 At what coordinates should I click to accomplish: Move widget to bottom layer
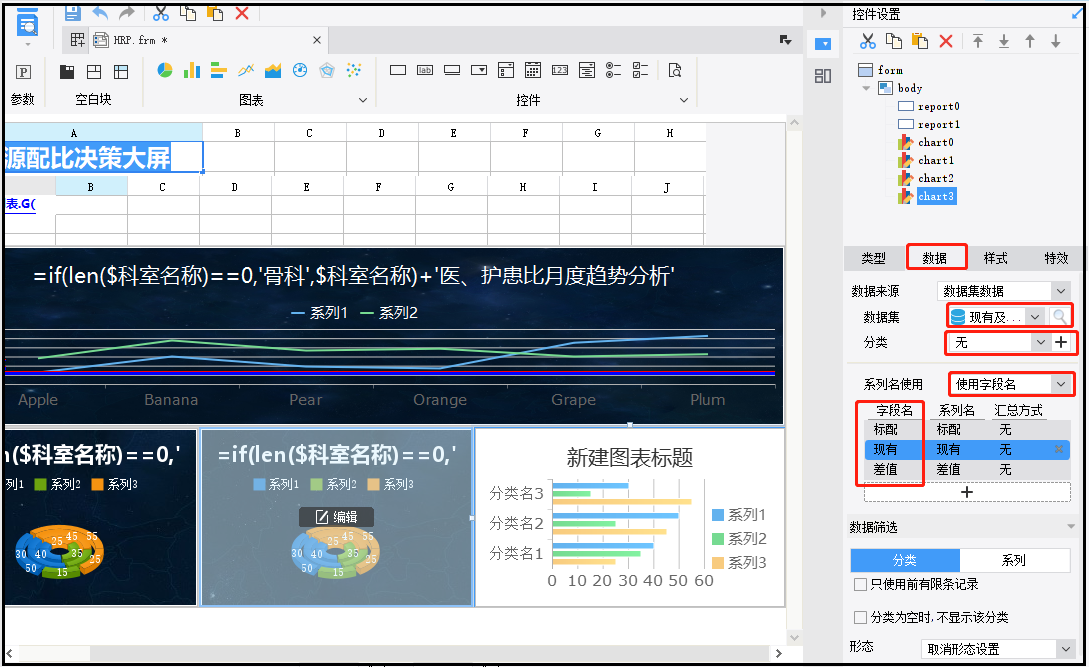coord(1004,41)
